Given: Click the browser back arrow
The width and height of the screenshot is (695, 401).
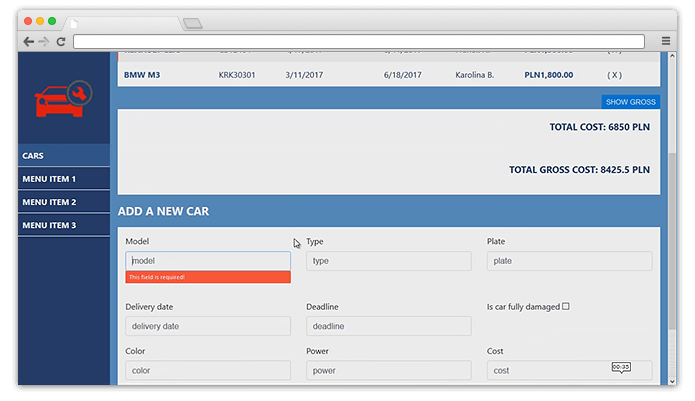Looking at the screenshot, I should [28, 41].
